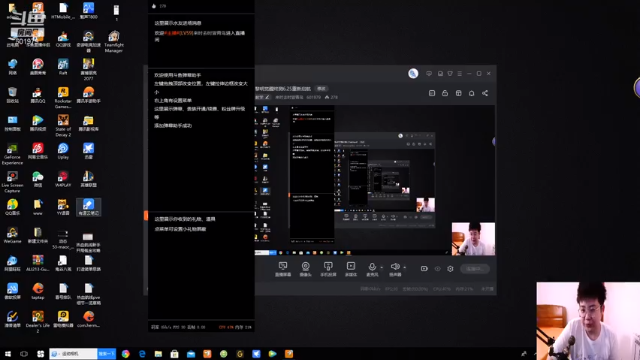This screenshot has height=360, width=640.
Task: Open the hamburger menu in streaming title bar
Action: [x=460, y=73]
